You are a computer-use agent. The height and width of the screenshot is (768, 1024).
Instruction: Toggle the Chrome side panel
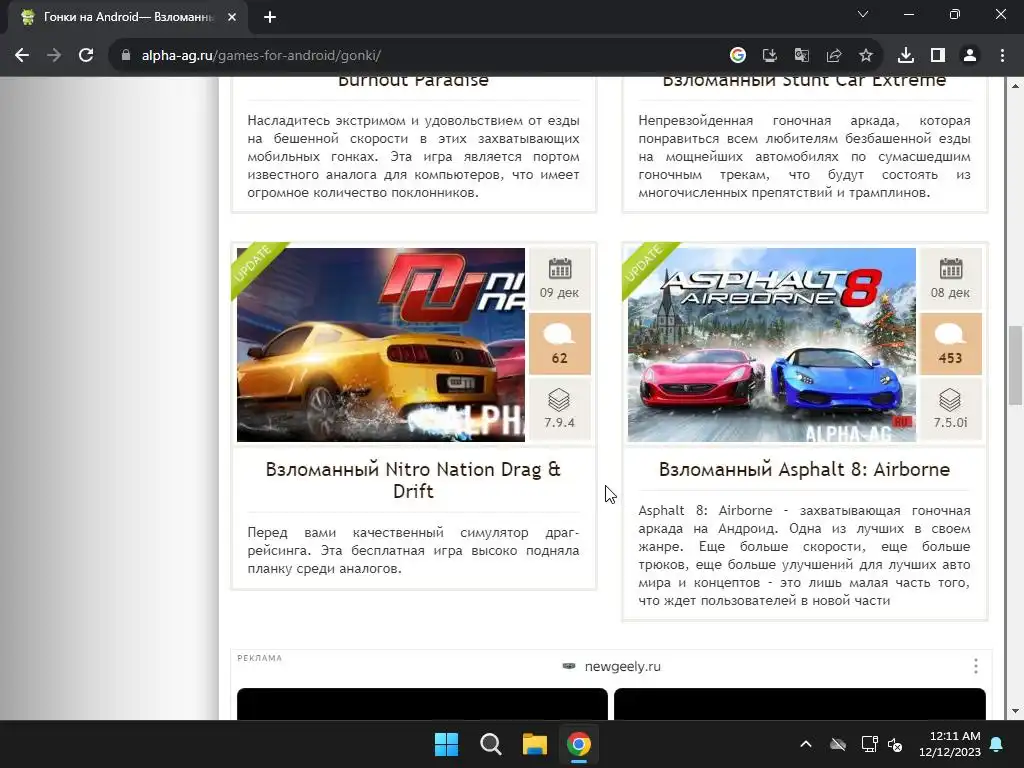(938, 56)
